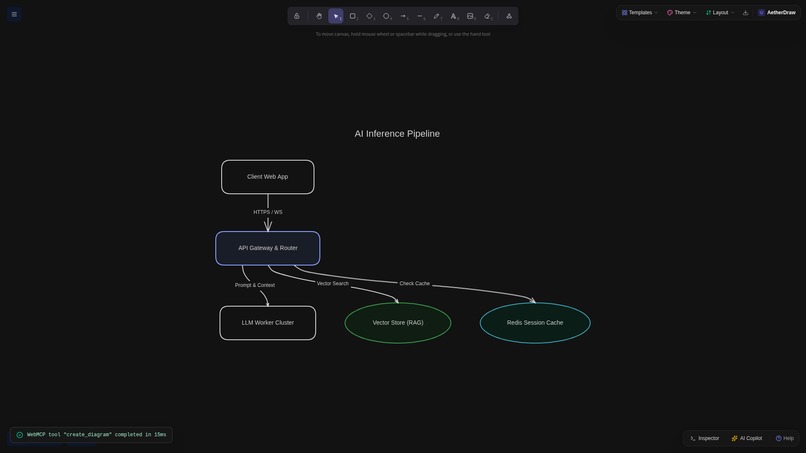Open the AI Copilot panel
This screenshot has width=806, height=453.
point(747,438)
